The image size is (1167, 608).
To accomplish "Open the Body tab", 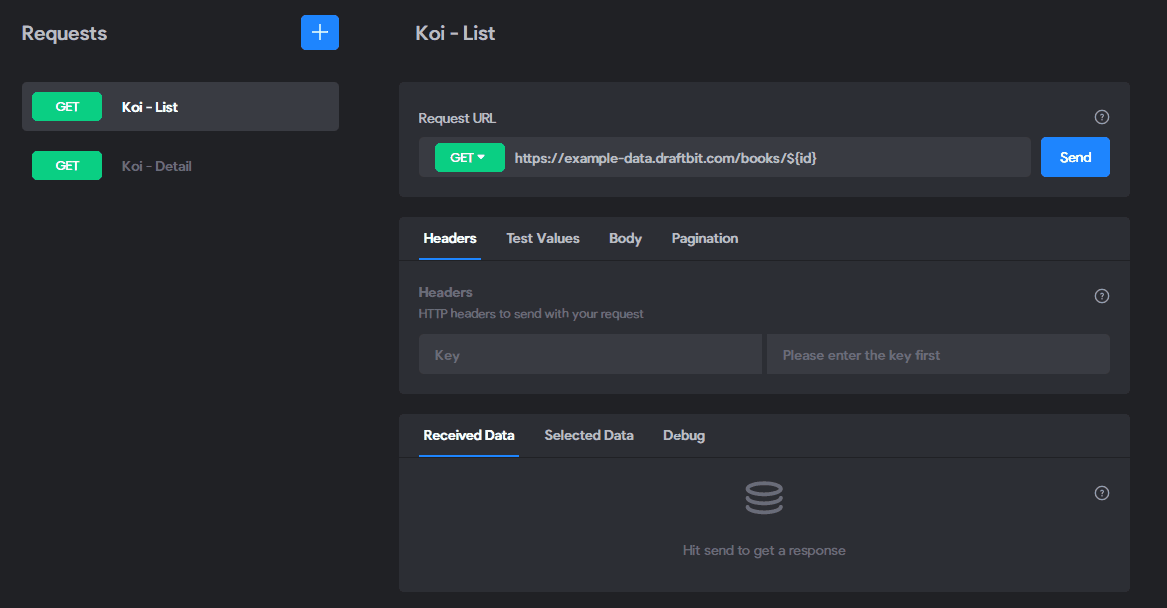I will tap(625, 238).
